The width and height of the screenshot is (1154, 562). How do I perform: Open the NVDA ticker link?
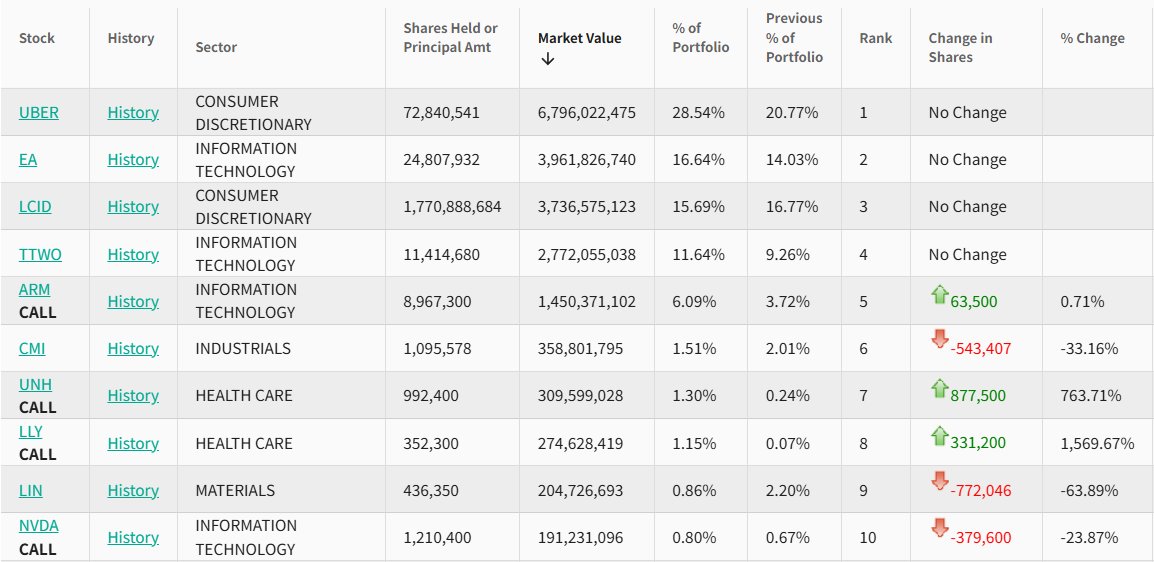tap(39, 525)
